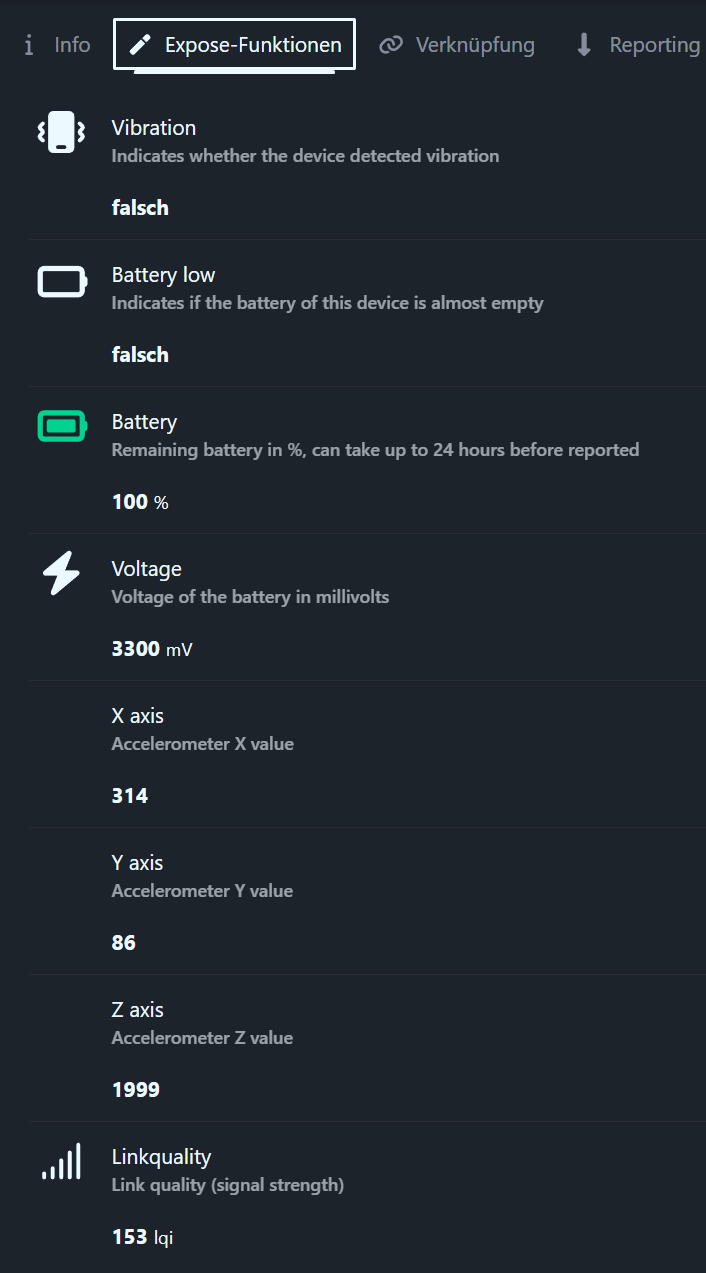Open the Info tab
The image size is (706, 1273).
point(58,45)
